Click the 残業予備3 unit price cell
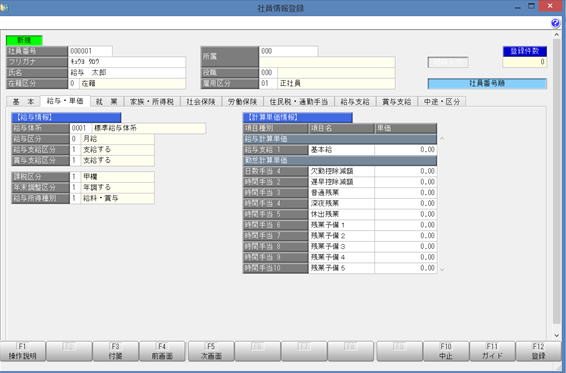 click(x=406, y=247)
